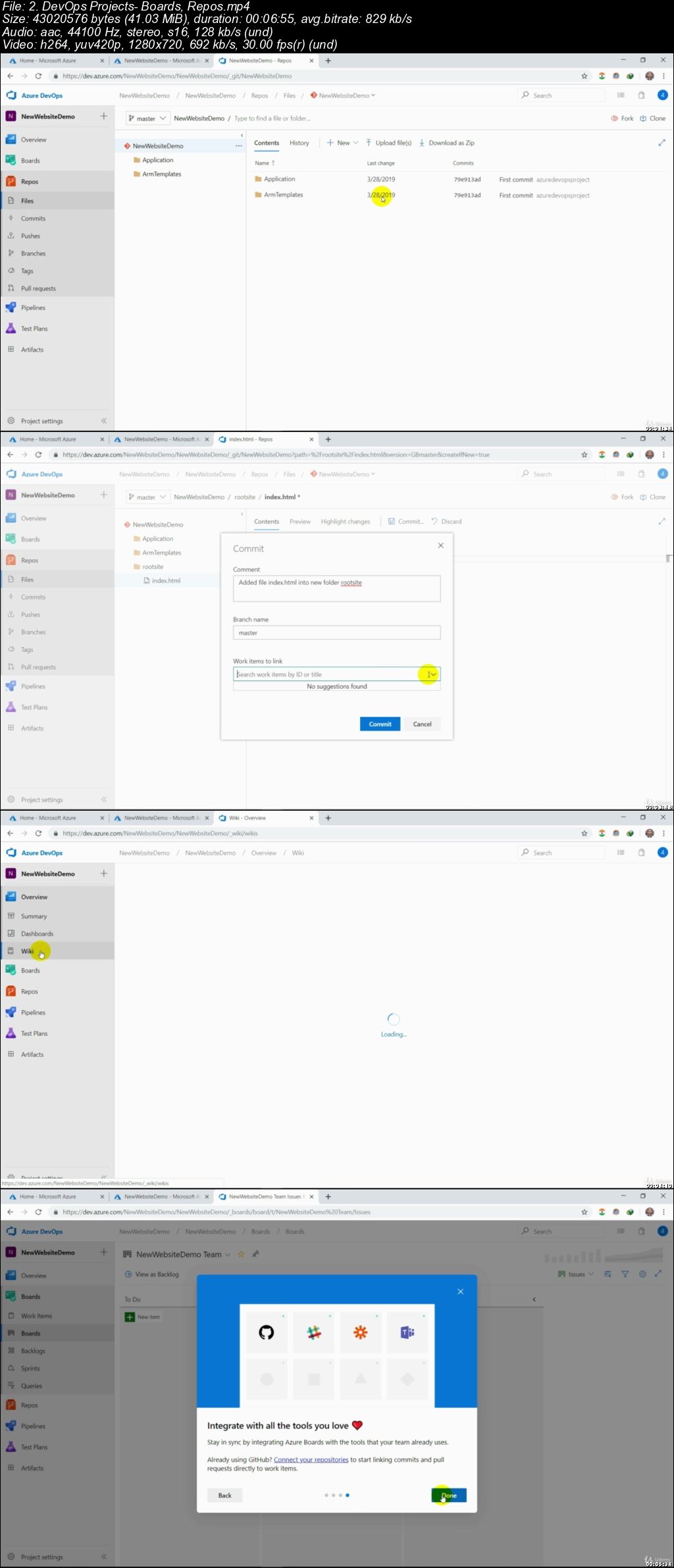The height and width of the screenshot is (1568, 674).
Task: Click Wiki item in the Overview submenu
Action: (27, 951)
